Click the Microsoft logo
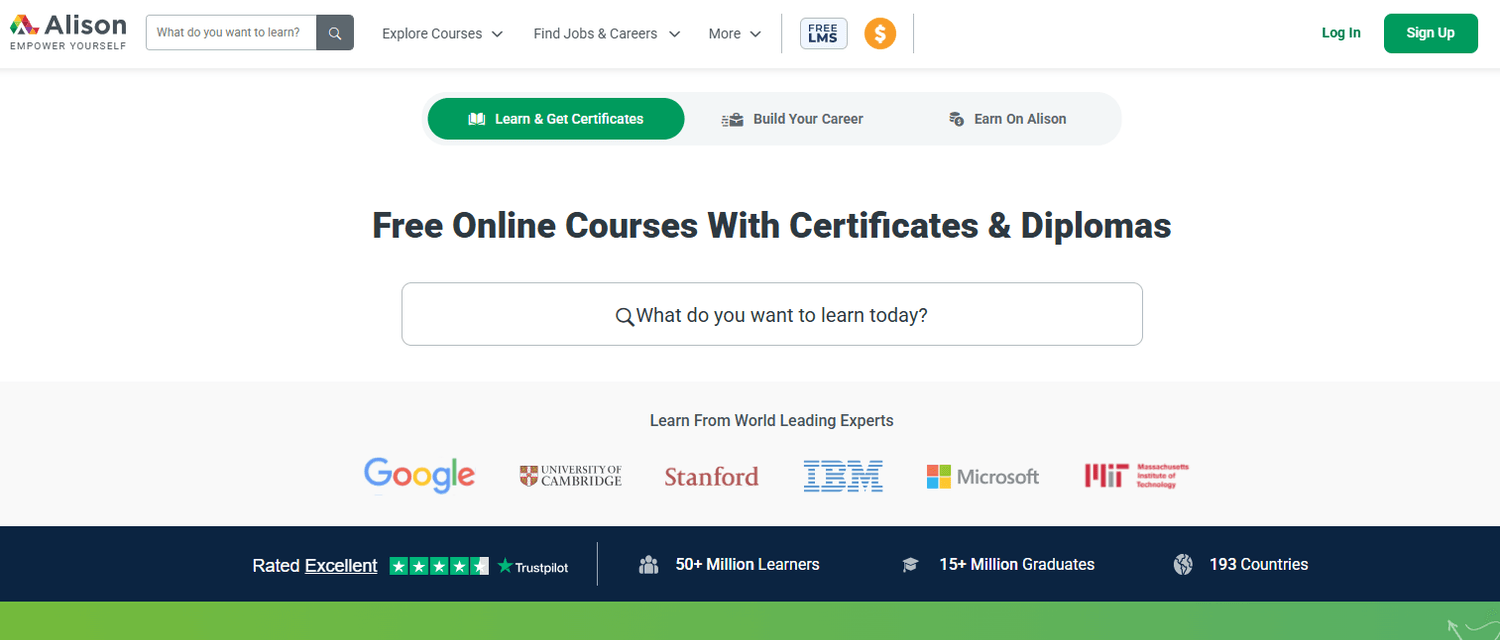The image size is (1500, 640). (x=983, y=477)
